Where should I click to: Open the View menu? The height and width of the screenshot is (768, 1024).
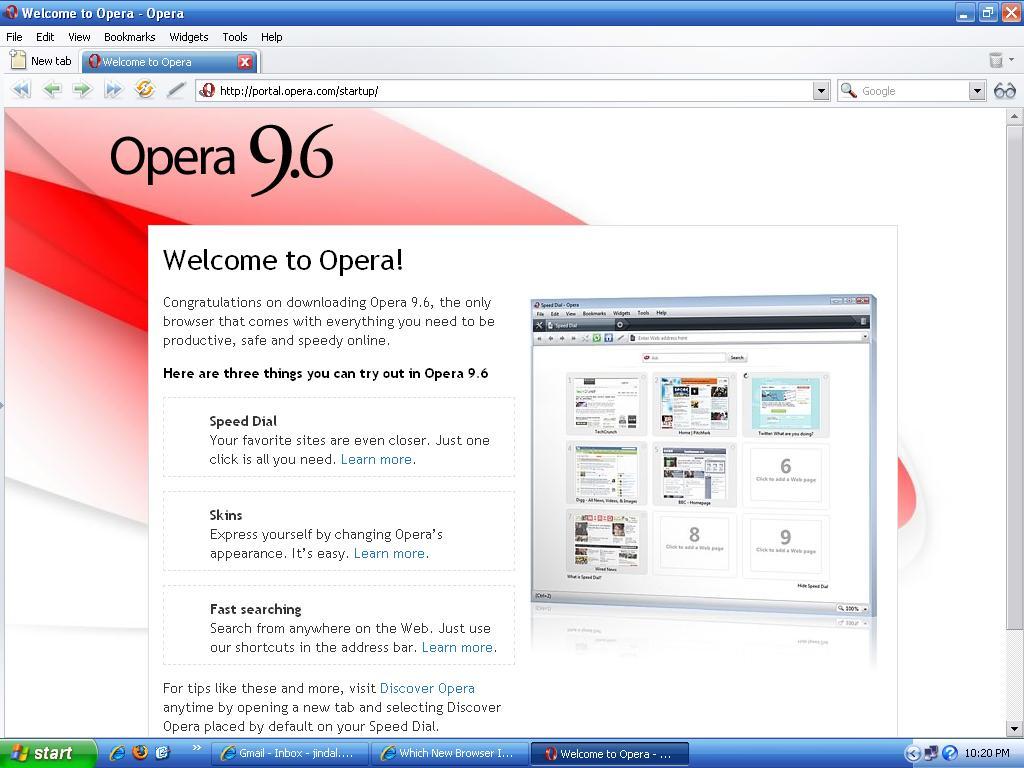pyautogui.click(x=79, y=37)
